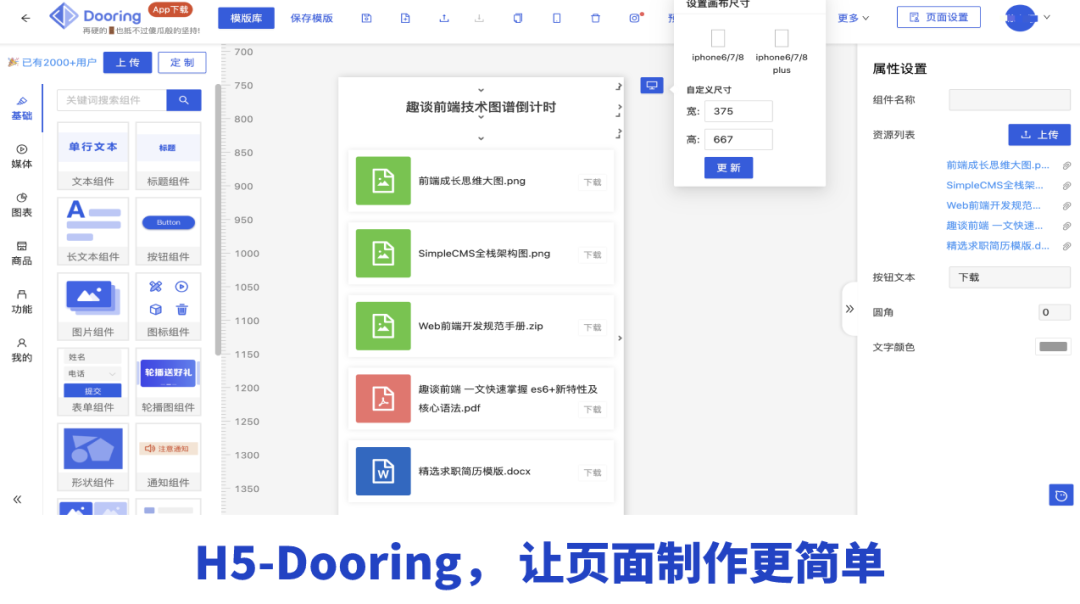
Task: Click 下载 for Web前端开发规范手册.zip
Action: (592, 328)
